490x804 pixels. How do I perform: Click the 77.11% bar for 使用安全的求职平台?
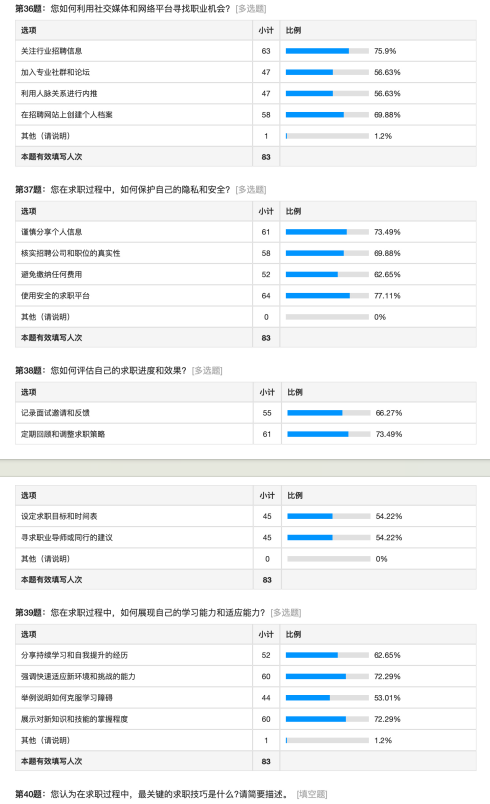(x=327, y=296)
